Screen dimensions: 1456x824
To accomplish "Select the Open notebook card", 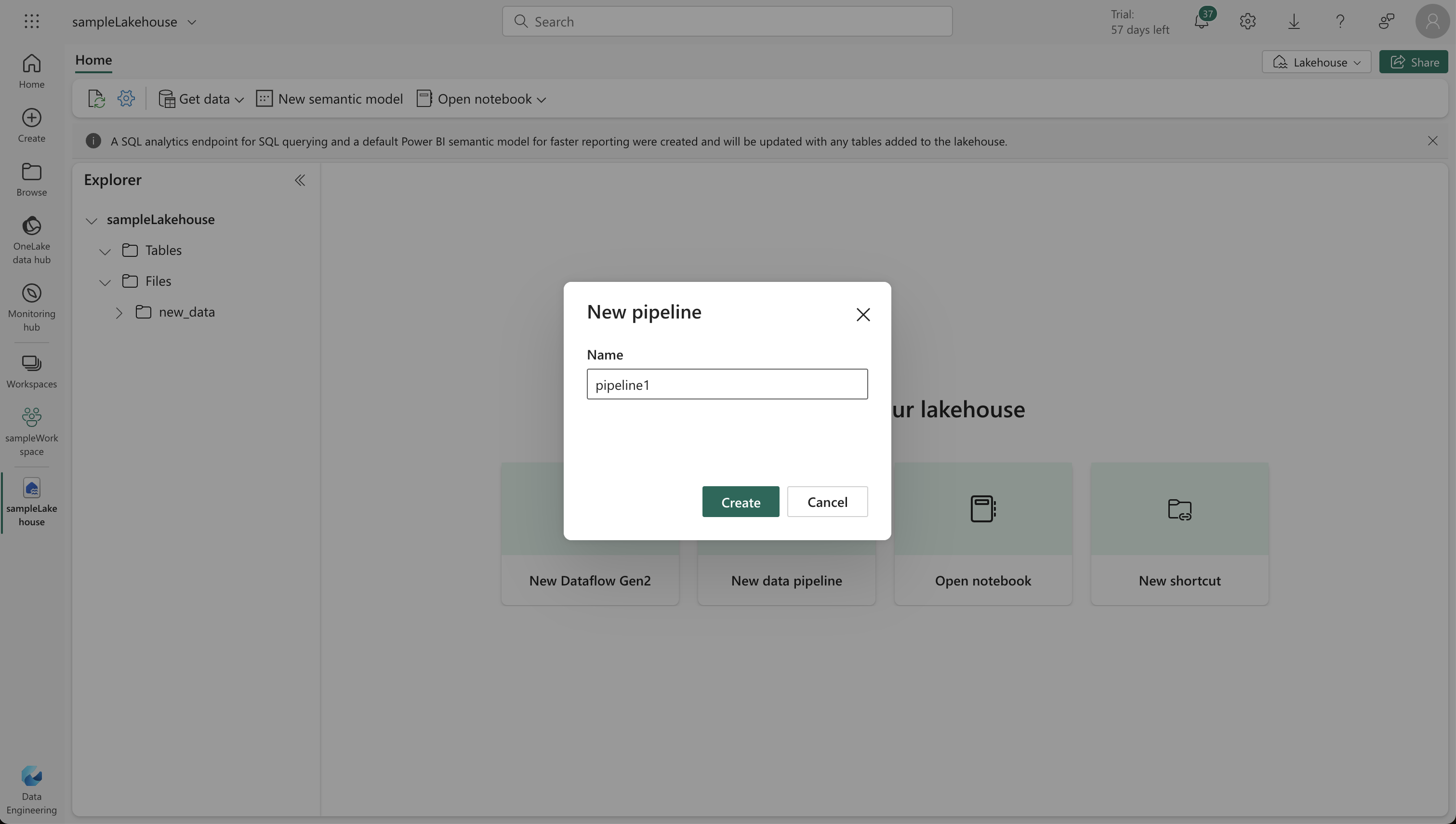I will pos(982,534).
